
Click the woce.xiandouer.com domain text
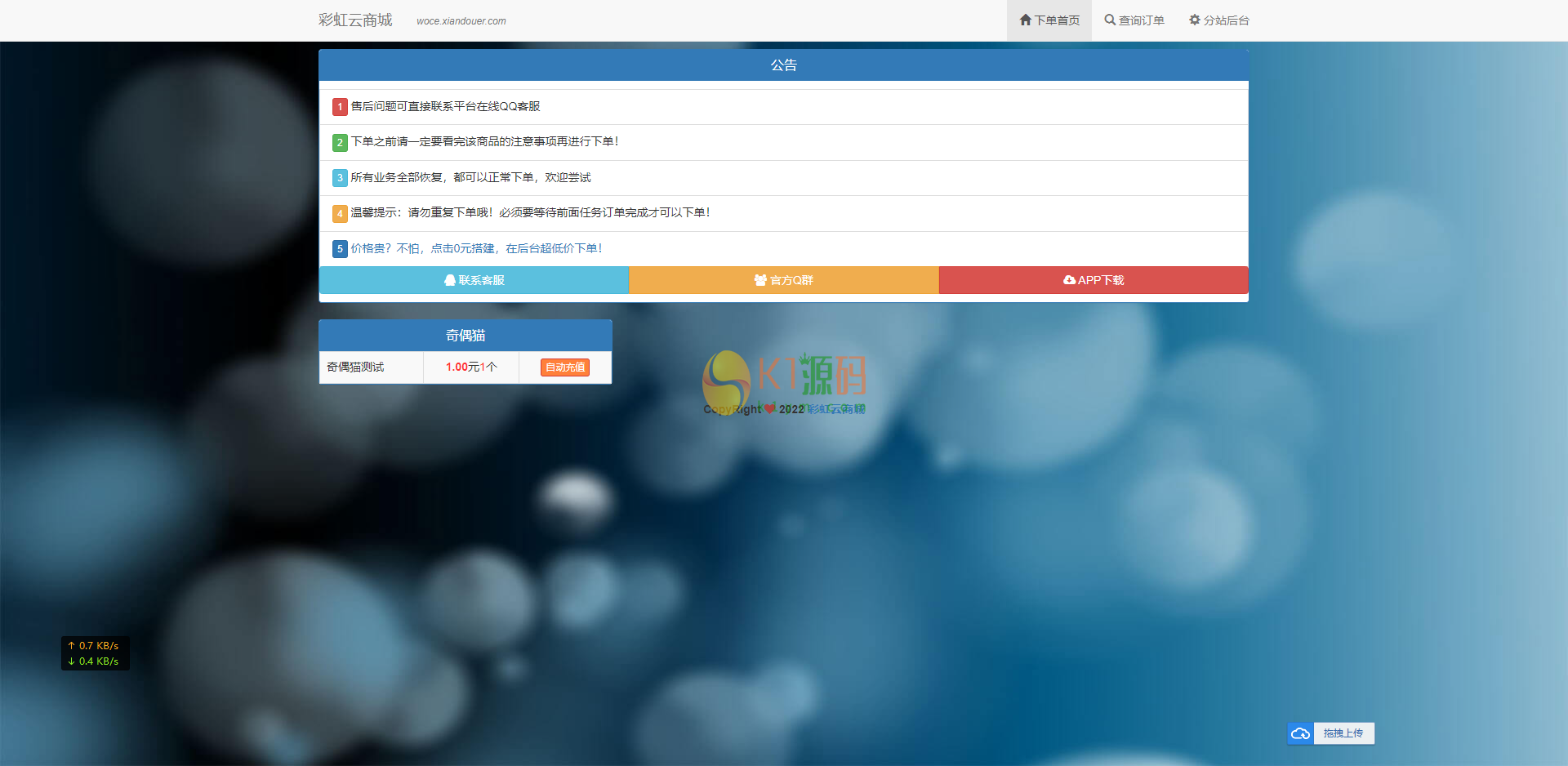(461, 21)
